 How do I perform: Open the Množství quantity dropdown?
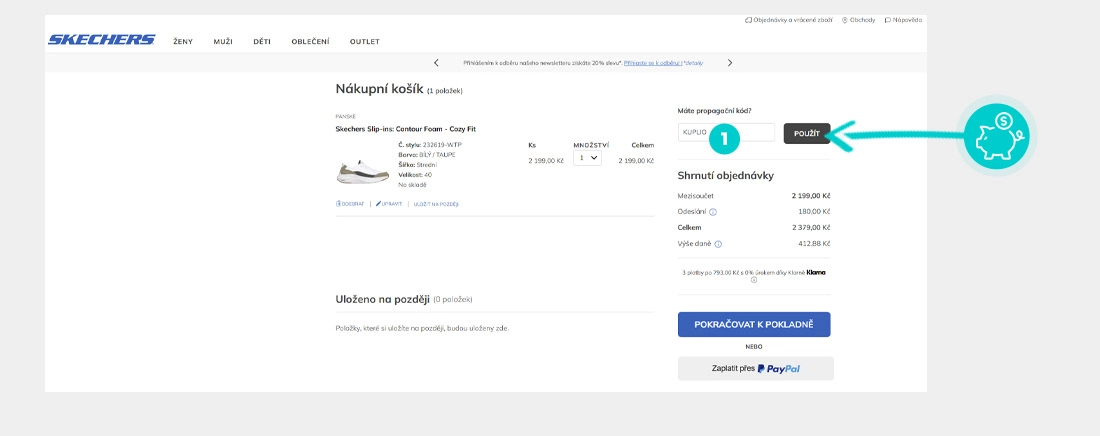coord(587,158)
